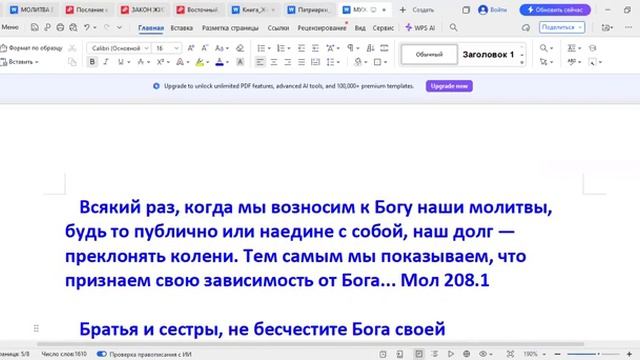This screenshot has width=640, height=360.
Task: Switch to web layout globe icon in status bar
Action: [x=467, y=354]
